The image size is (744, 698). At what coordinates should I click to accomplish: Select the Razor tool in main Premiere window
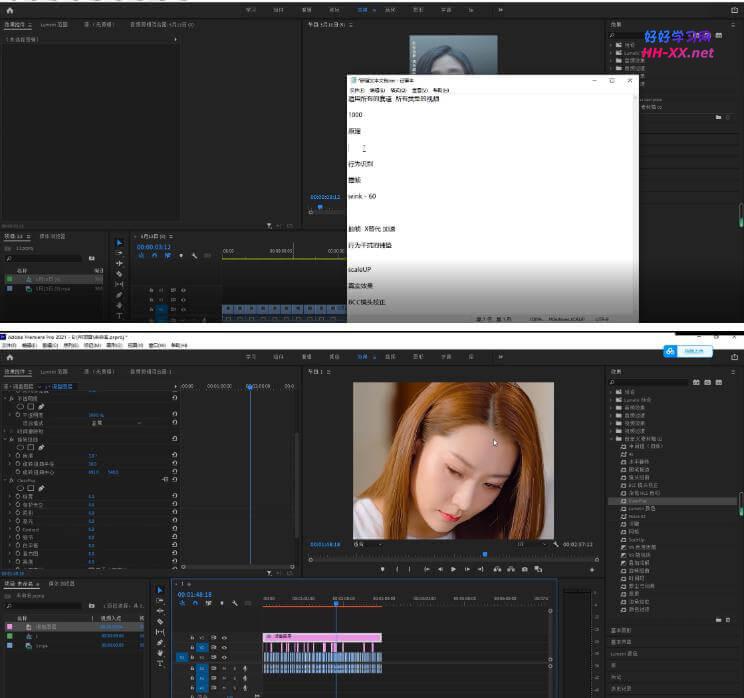pos(160,621)
